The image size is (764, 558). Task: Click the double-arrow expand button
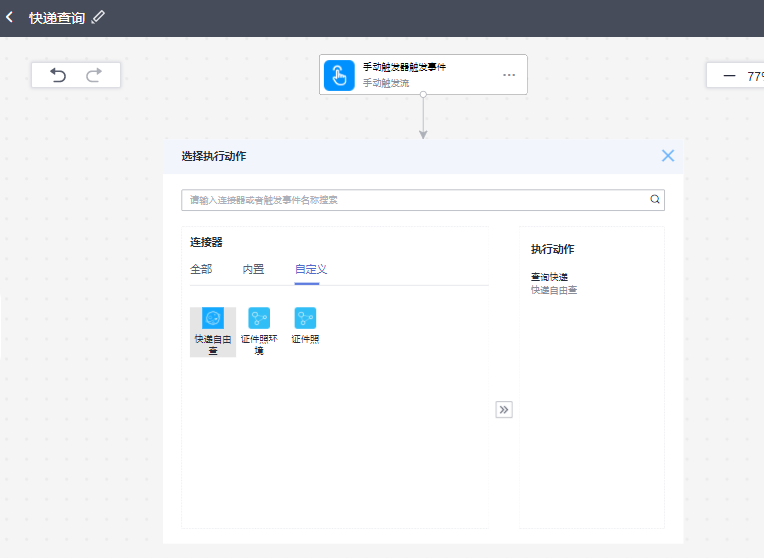pyautogui.click(x=504, y=409)
